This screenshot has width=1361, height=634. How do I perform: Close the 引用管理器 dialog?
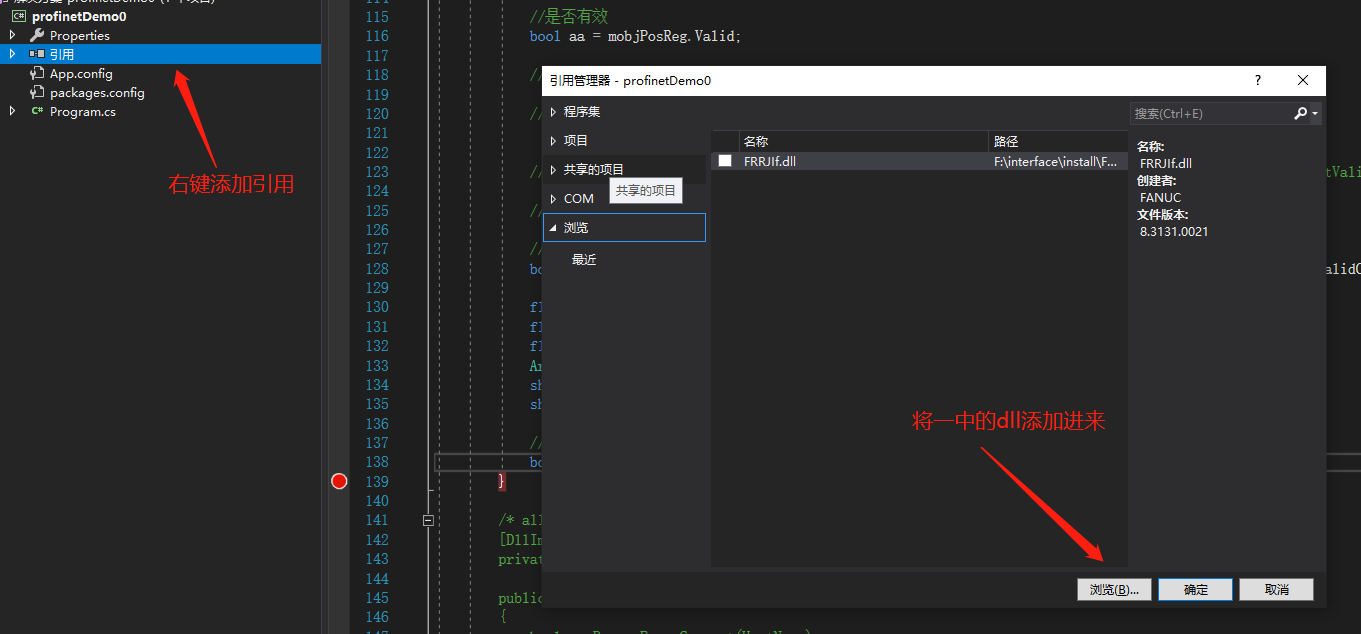coord(1303,80)
